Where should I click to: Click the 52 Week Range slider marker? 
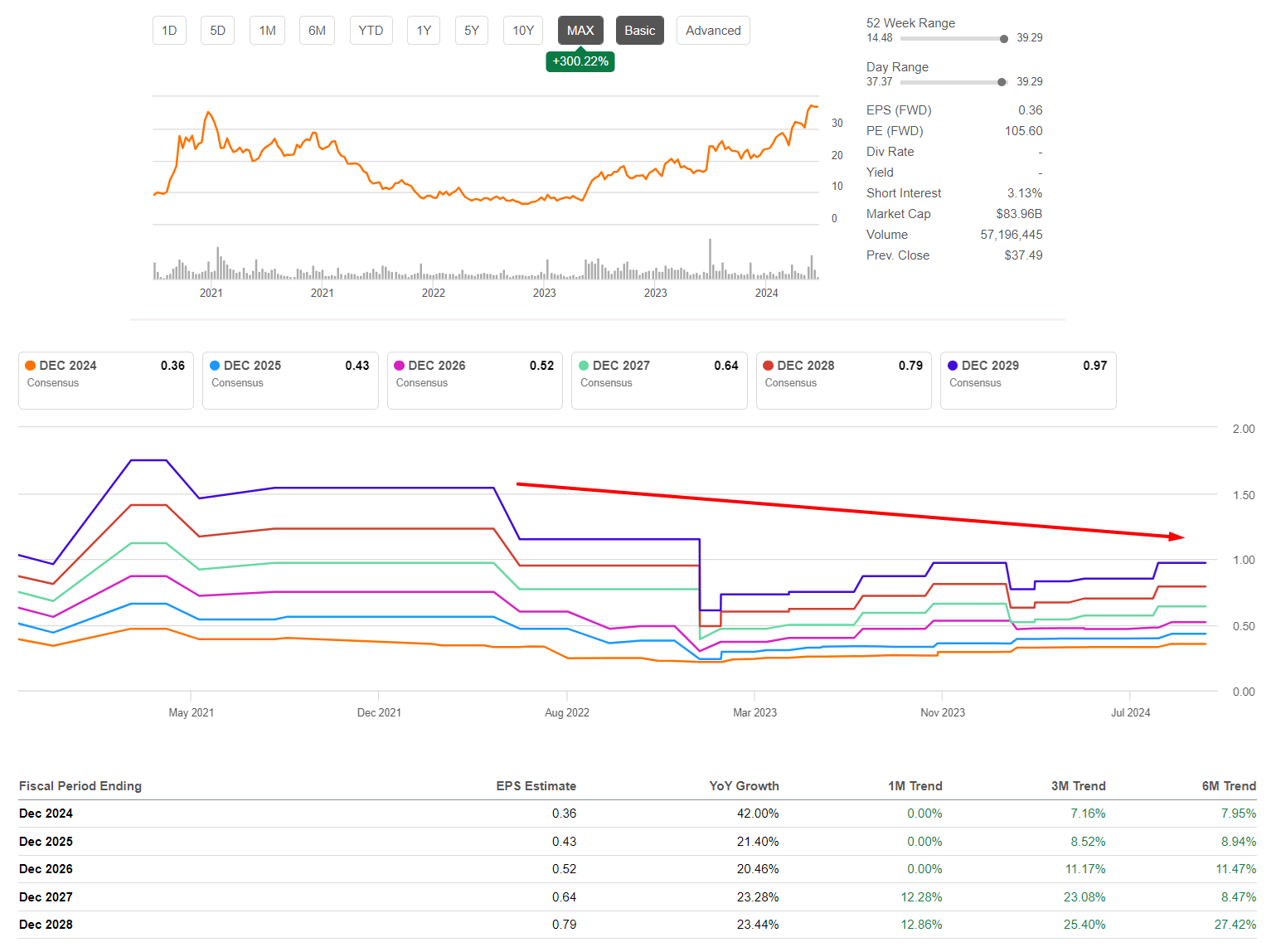tap(1004, 39)
